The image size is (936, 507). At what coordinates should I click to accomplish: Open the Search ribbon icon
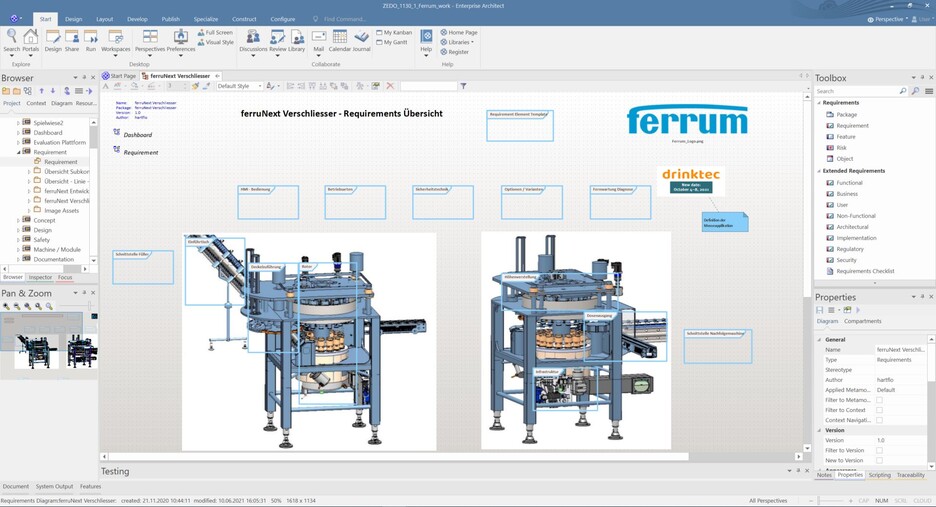[11, 41]
